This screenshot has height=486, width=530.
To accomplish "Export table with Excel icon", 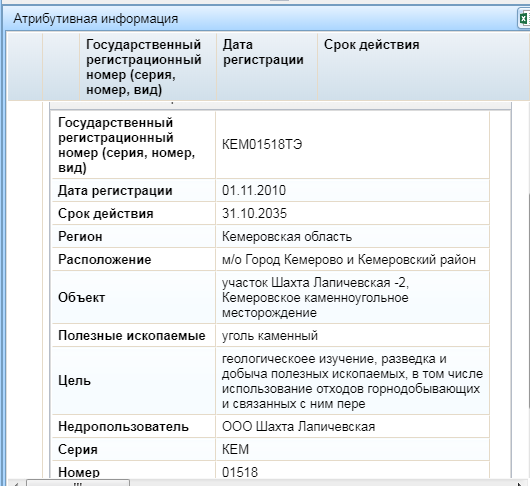I will point(524,19).
